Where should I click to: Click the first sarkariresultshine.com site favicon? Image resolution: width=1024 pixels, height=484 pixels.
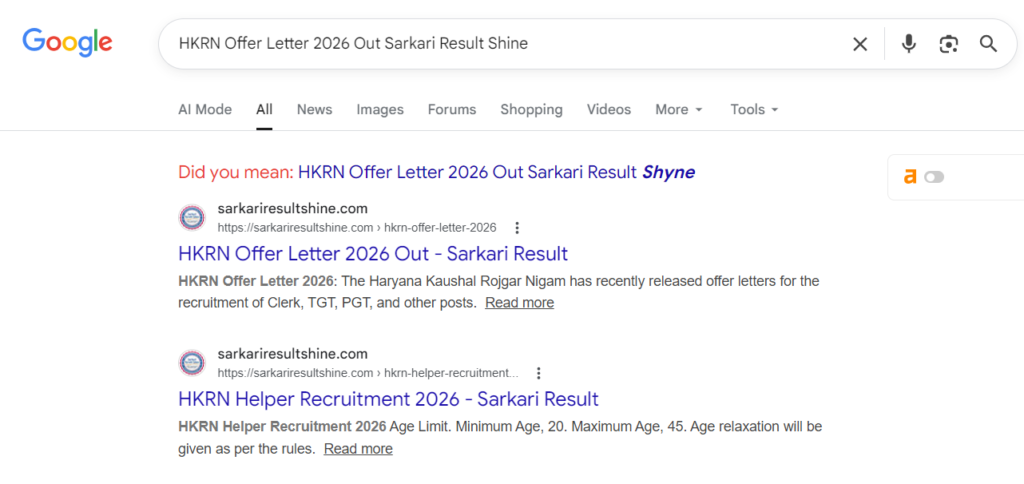pyautogui.click(x=192, y=218)
